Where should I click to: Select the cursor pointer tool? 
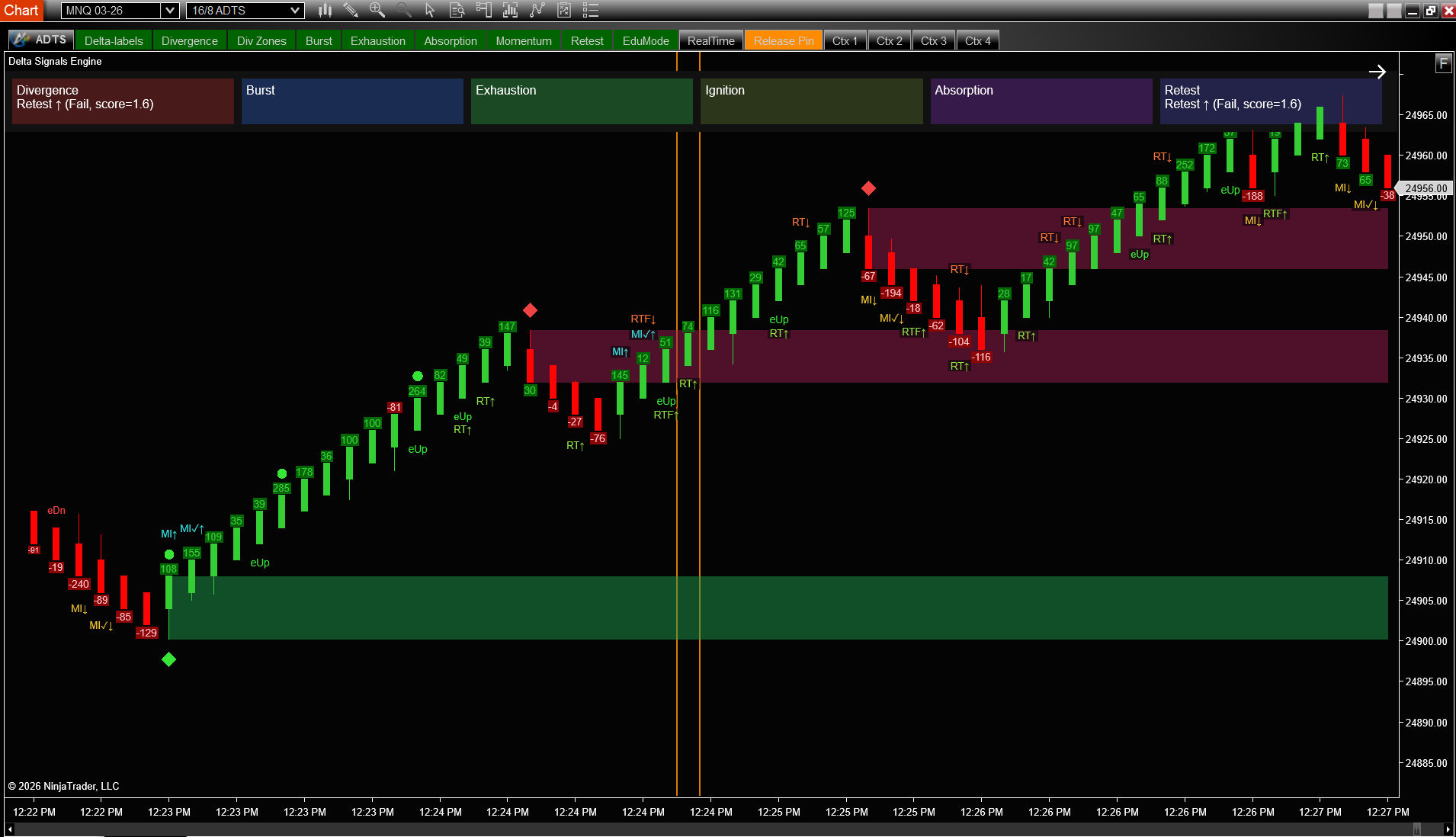pyautogui.click(x=431, y=10)
